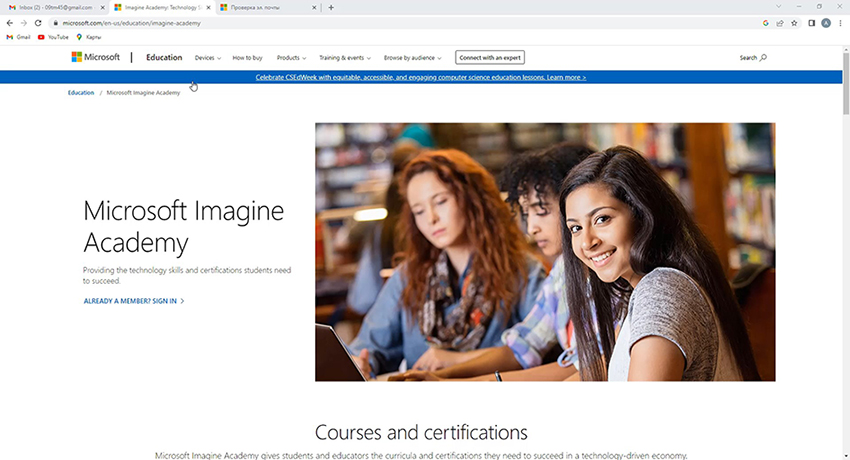The width and height of the screenshot is (850, 460).
Task: Open the How to buy menu item
Action: pyautogui.click(x=247, y=58)
